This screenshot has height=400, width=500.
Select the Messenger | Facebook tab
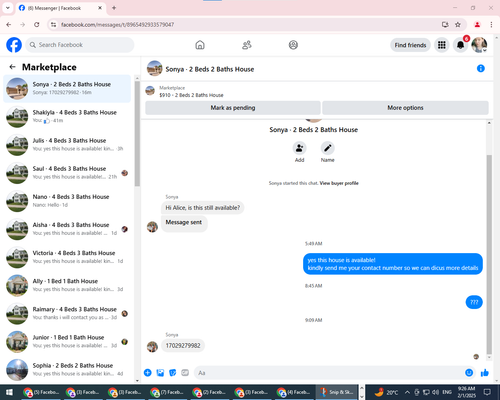[x=61, y=8]
